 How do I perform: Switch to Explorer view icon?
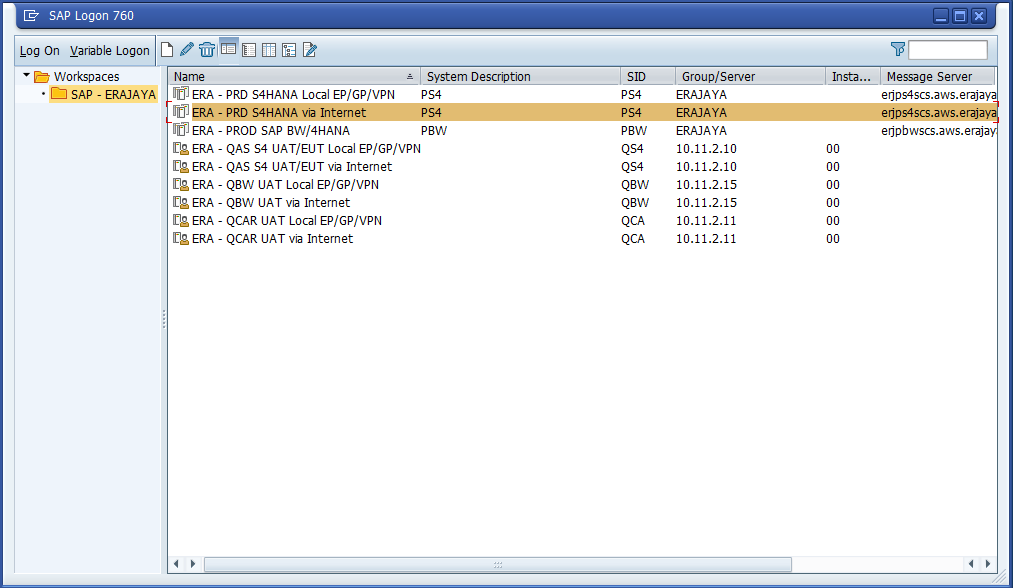(228, 49)
